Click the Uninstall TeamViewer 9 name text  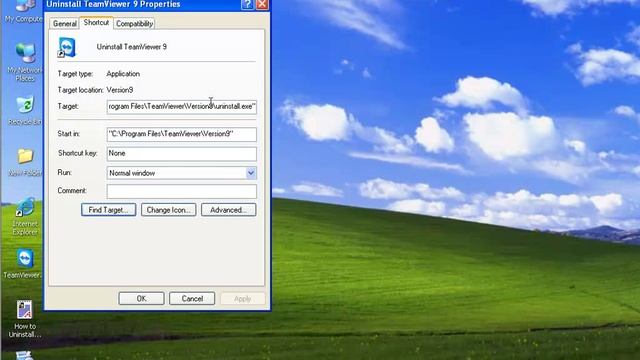pos(131,47)
